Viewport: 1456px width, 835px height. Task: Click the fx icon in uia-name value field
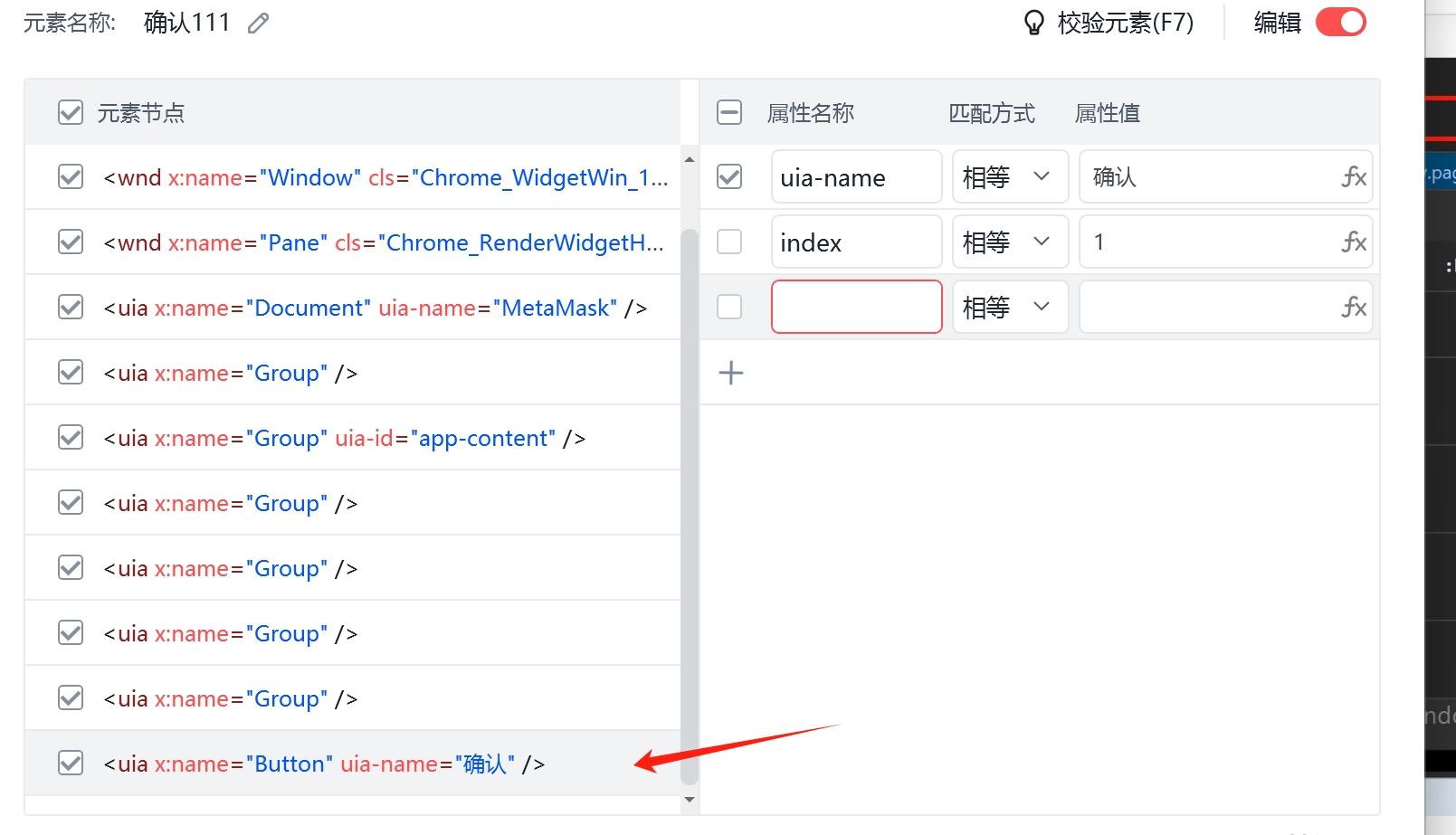1354,177
